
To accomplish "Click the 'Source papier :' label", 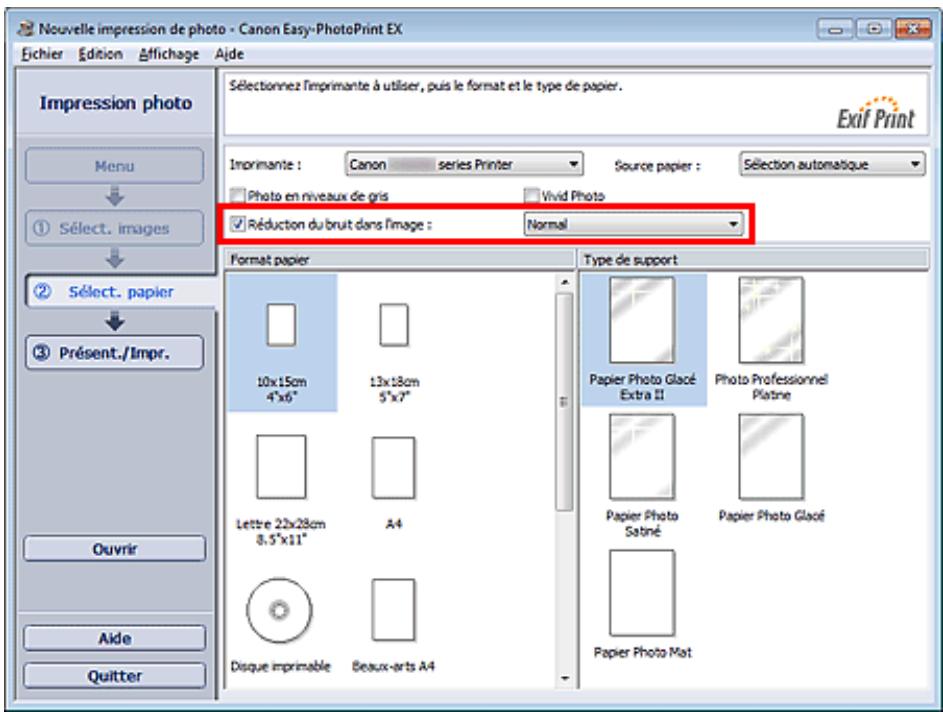I will click(657, 166).
